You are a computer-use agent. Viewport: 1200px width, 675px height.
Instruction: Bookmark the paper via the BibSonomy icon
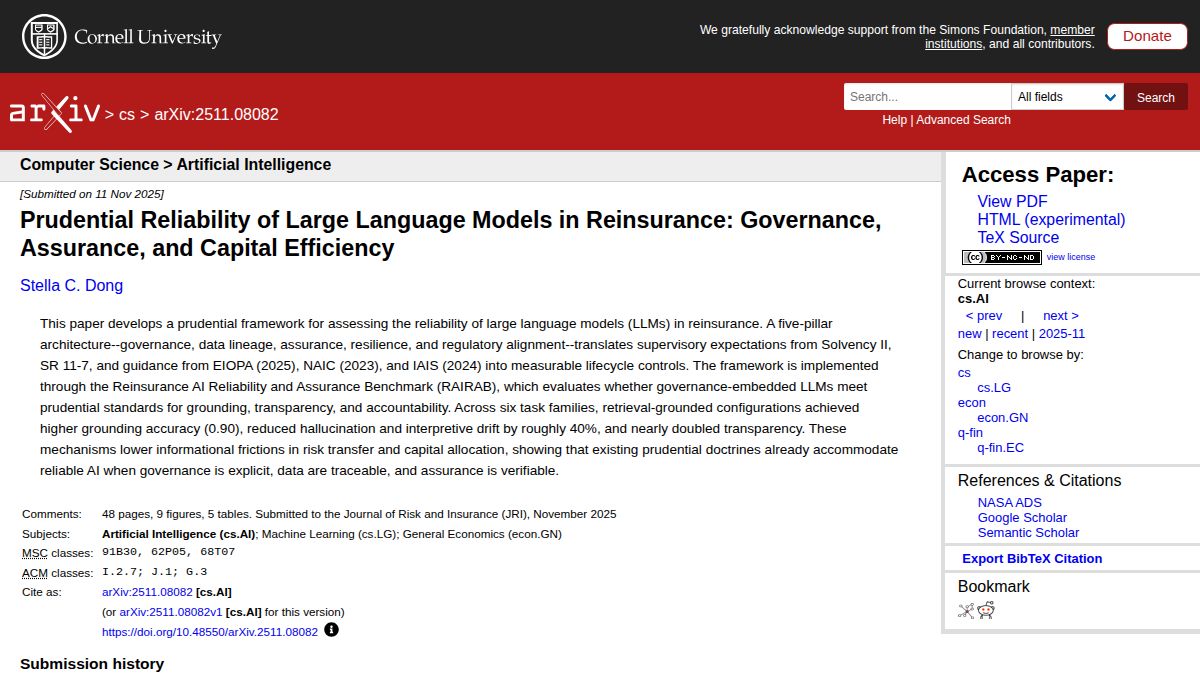965,608
